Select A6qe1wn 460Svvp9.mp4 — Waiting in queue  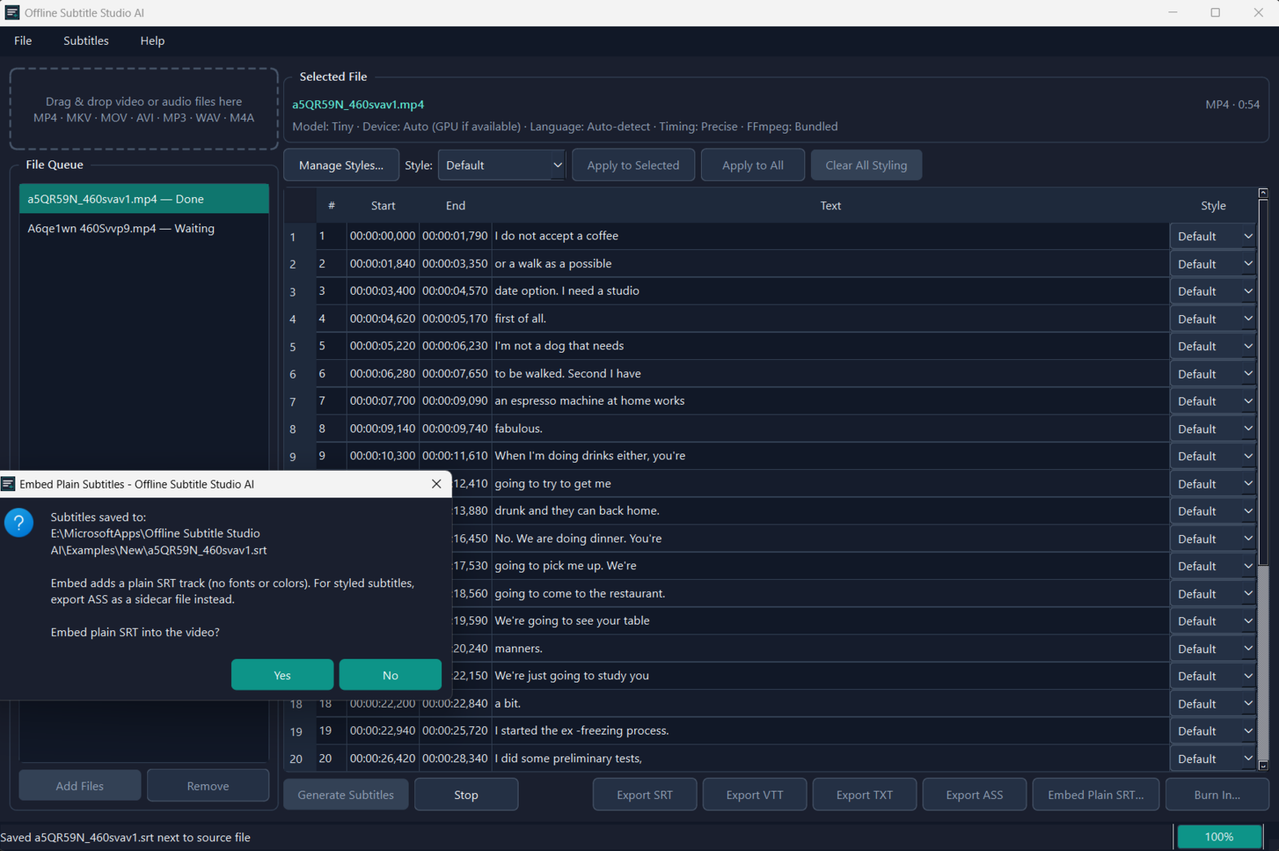pos(144,228)
